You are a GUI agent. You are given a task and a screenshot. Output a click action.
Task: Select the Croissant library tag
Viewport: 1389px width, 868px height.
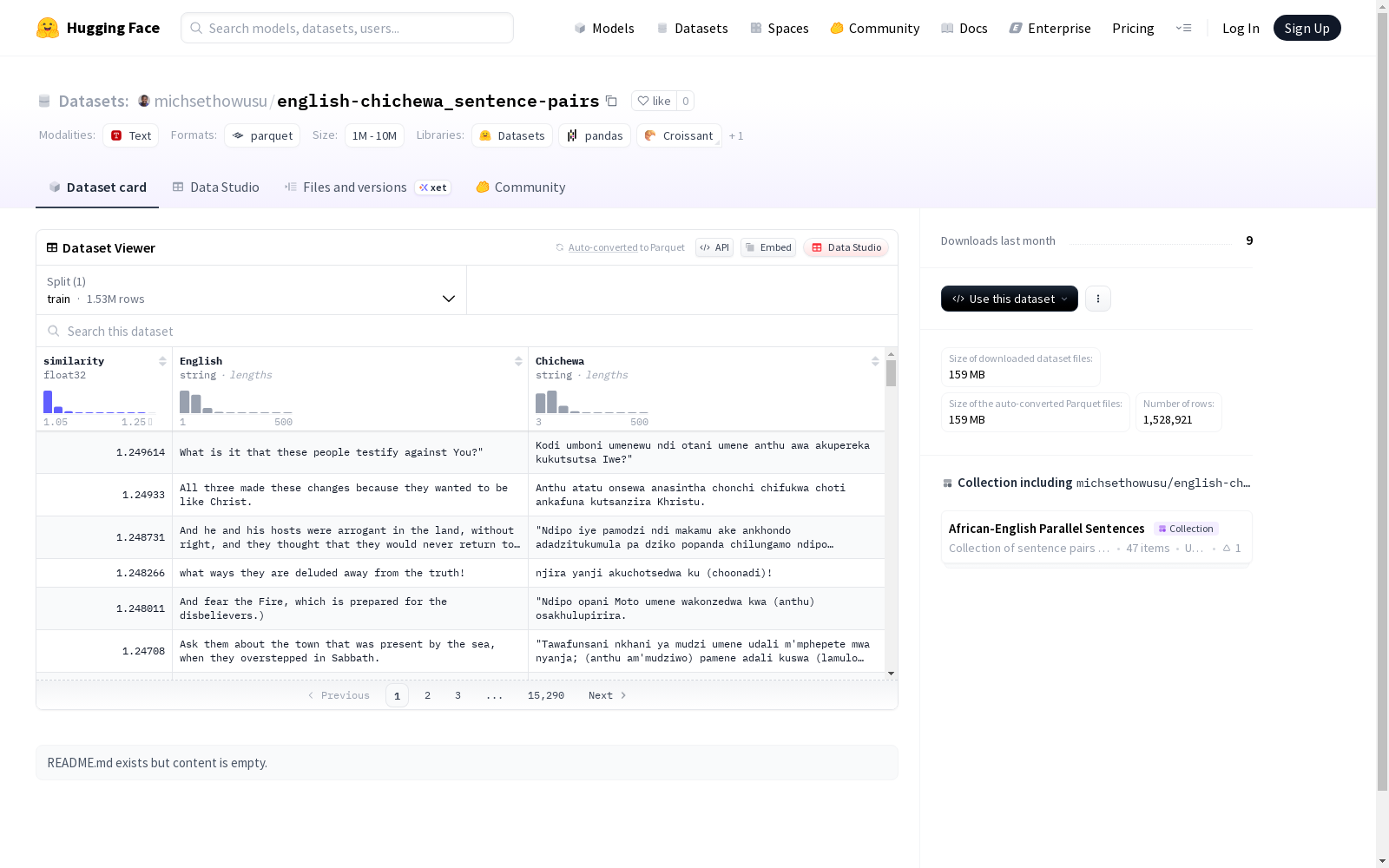(679, 135)
